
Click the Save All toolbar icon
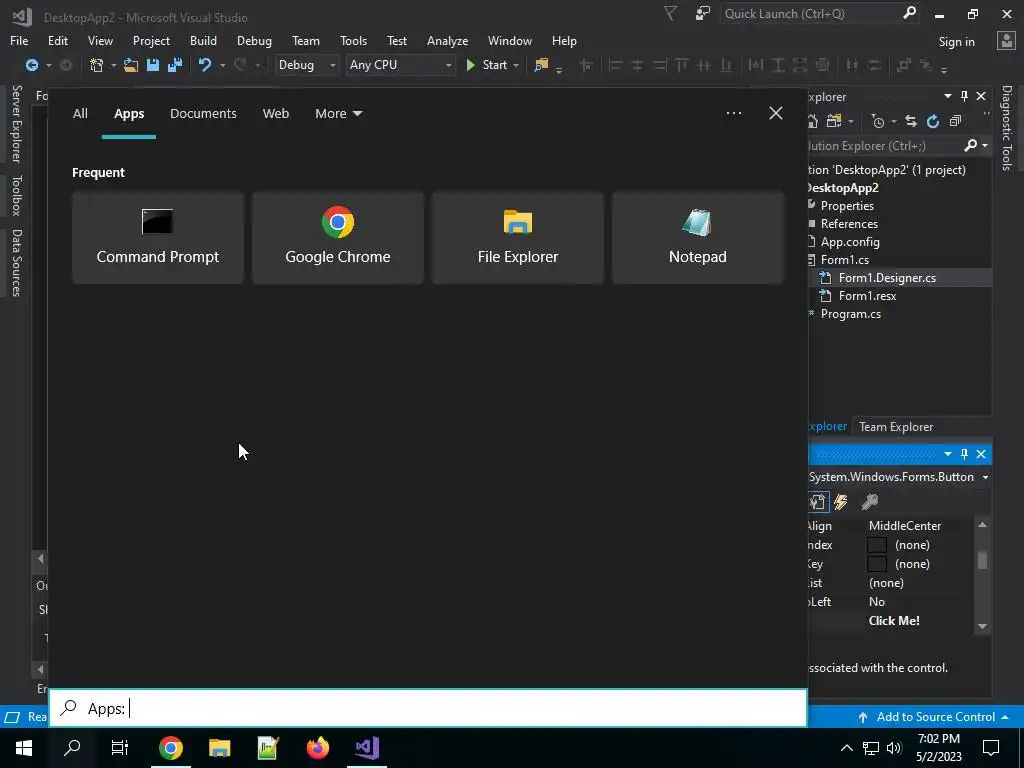tap(175, 65)
